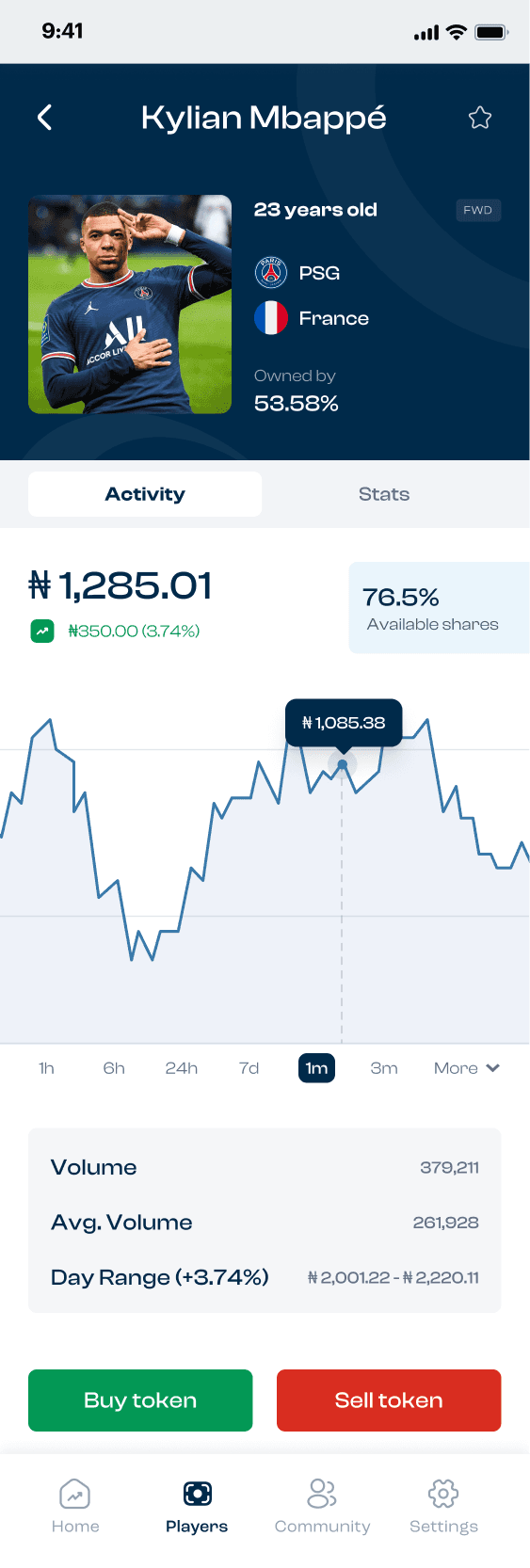530x1568 pixels.
Task: Expand the More time range dropdown
Action: coord(466,1068)
